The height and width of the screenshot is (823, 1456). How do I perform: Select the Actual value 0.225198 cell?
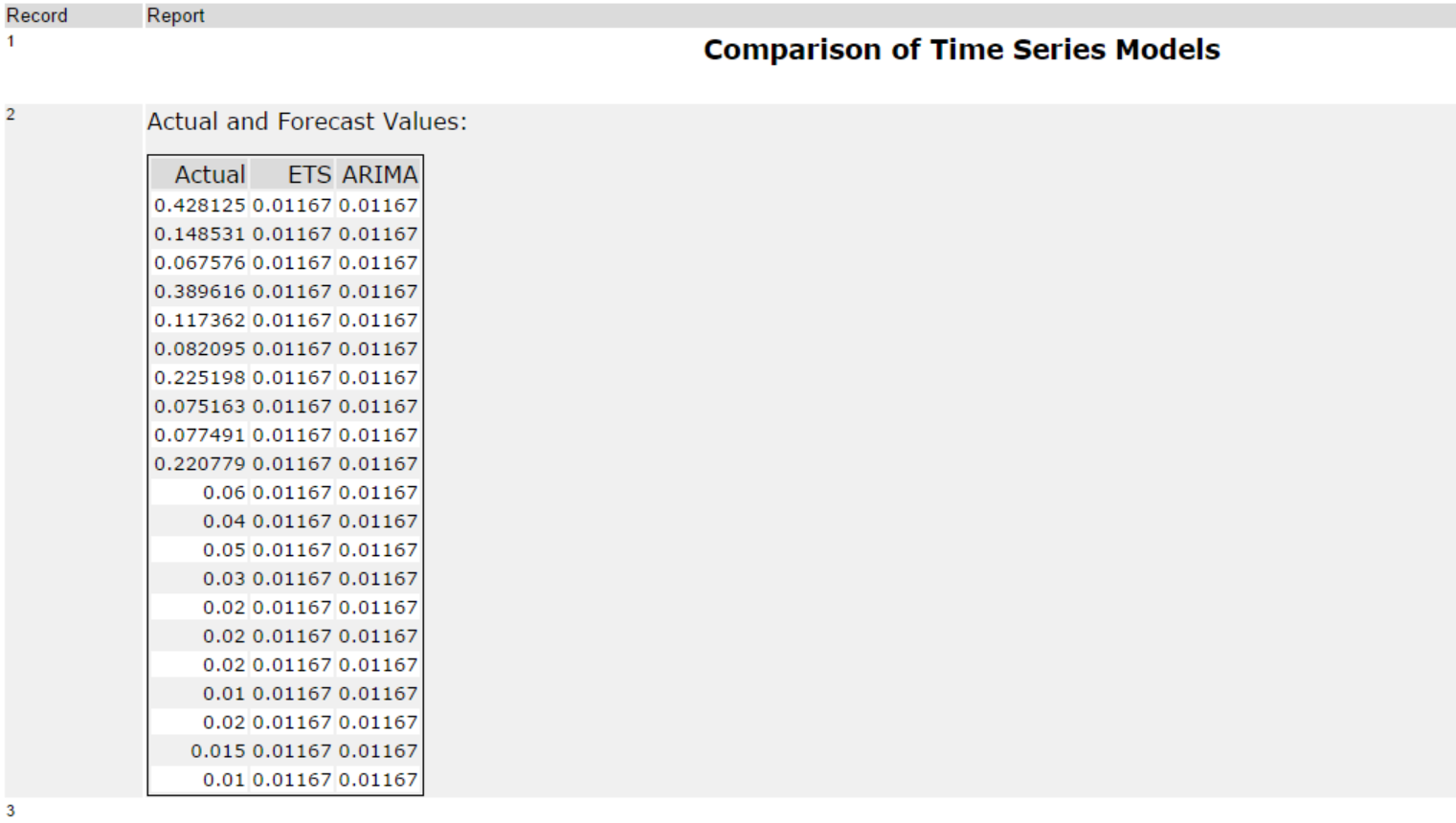point(200,377)
